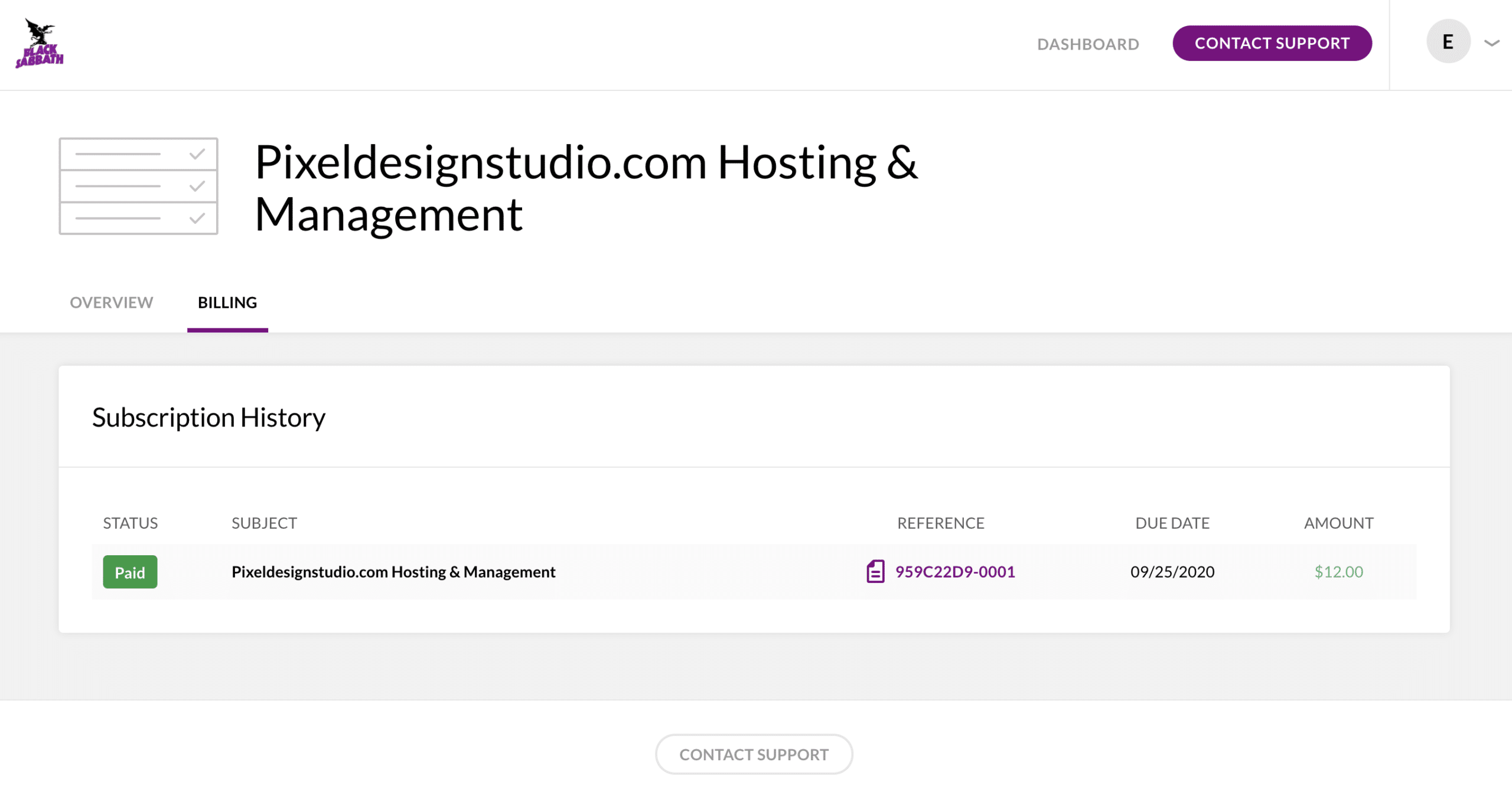Viewport: 1512px width, 788px height.
Task: Open the Dashboard navigation item
Action: [1087, 44]
